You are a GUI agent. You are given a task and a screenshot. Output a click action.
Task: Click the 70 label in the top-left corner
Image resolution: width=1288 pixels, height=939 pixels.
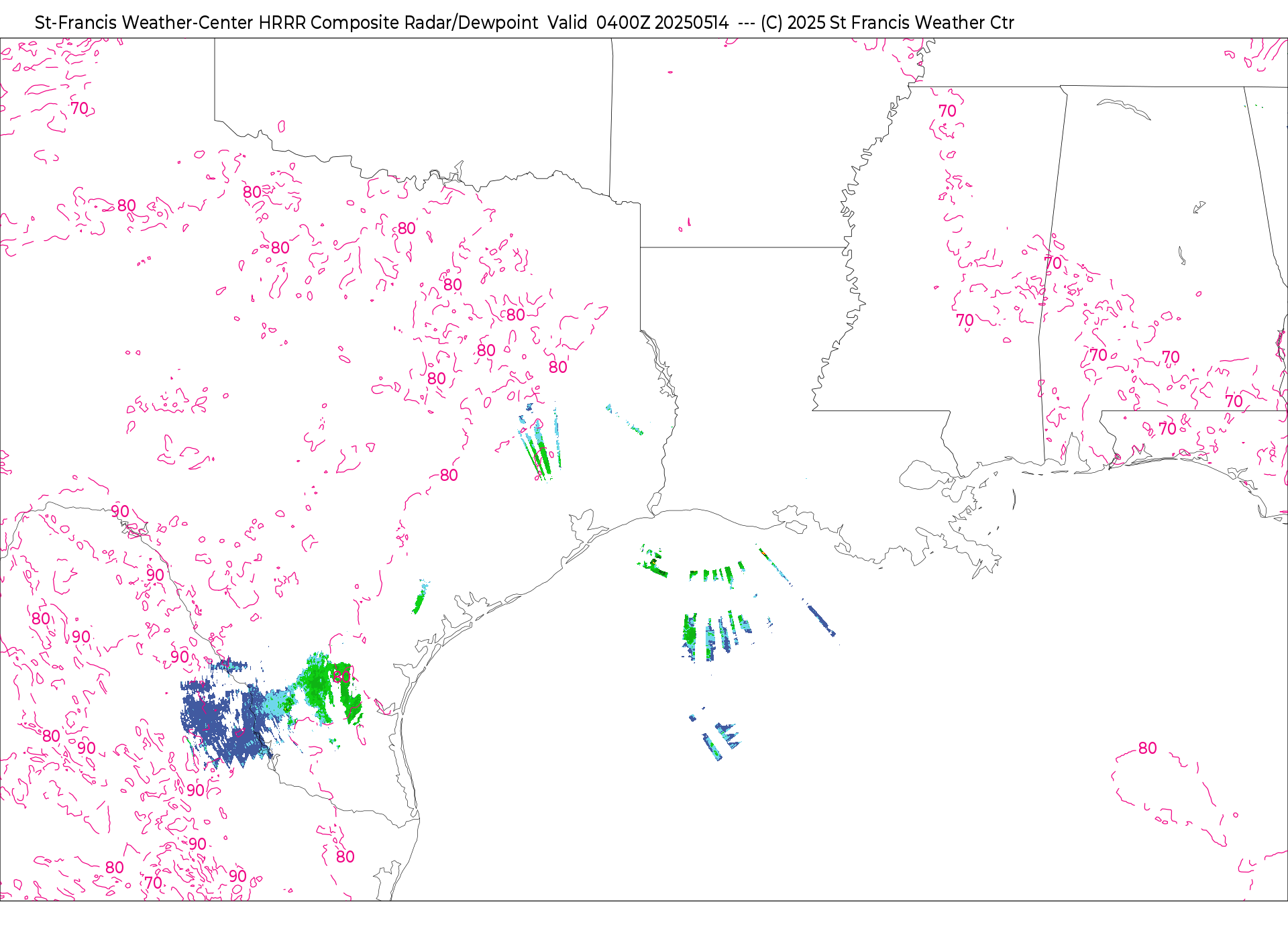point(79,108)
